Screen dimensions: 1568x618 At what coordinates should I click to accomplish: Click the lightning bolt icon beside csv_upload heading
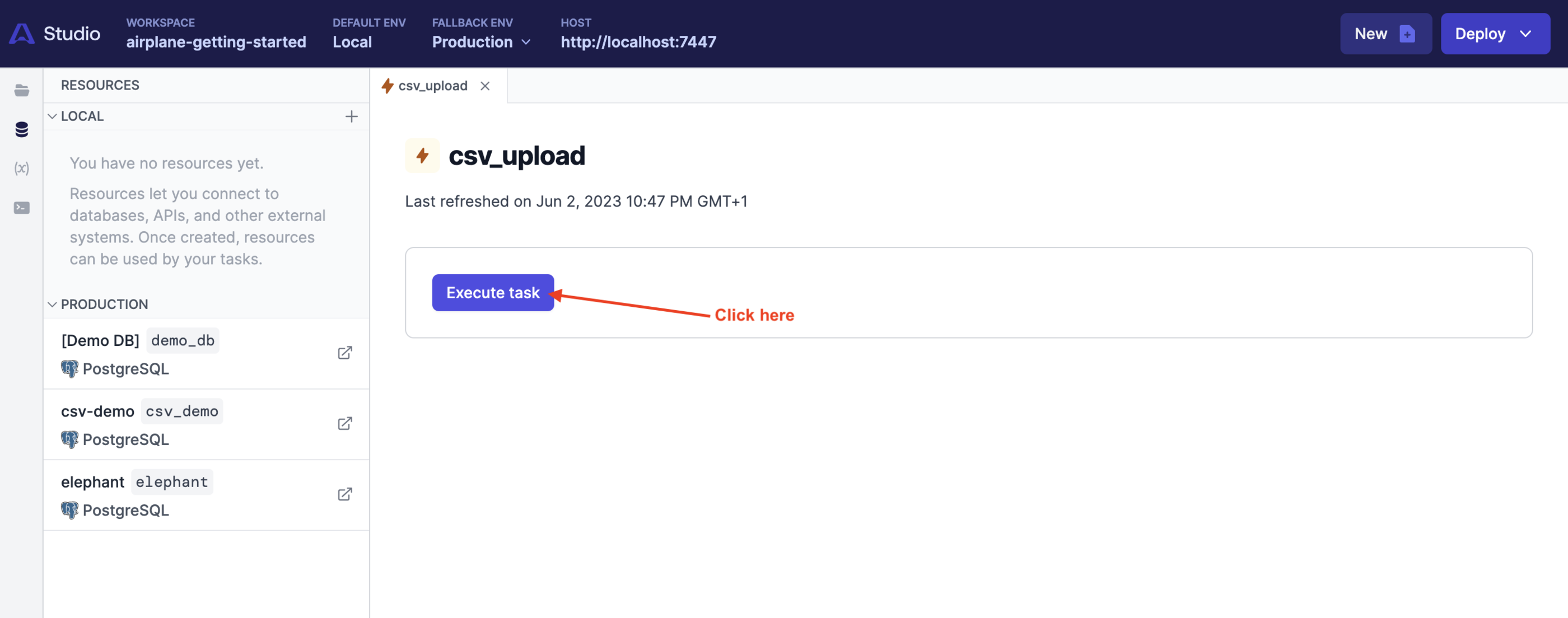[422, 156]
